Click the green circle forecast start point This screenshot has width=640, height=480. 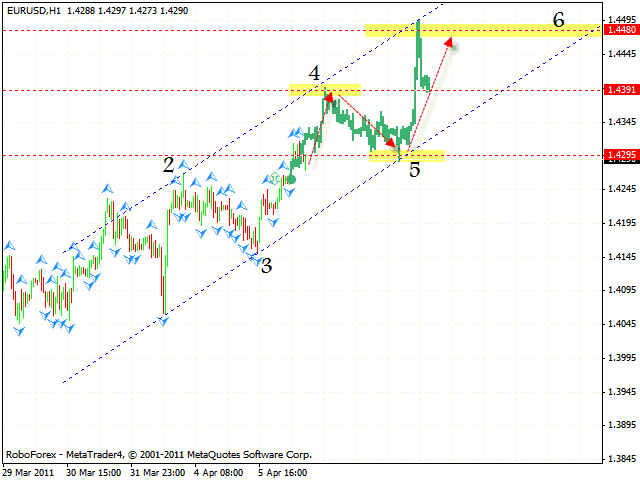(x=291, y=179)
